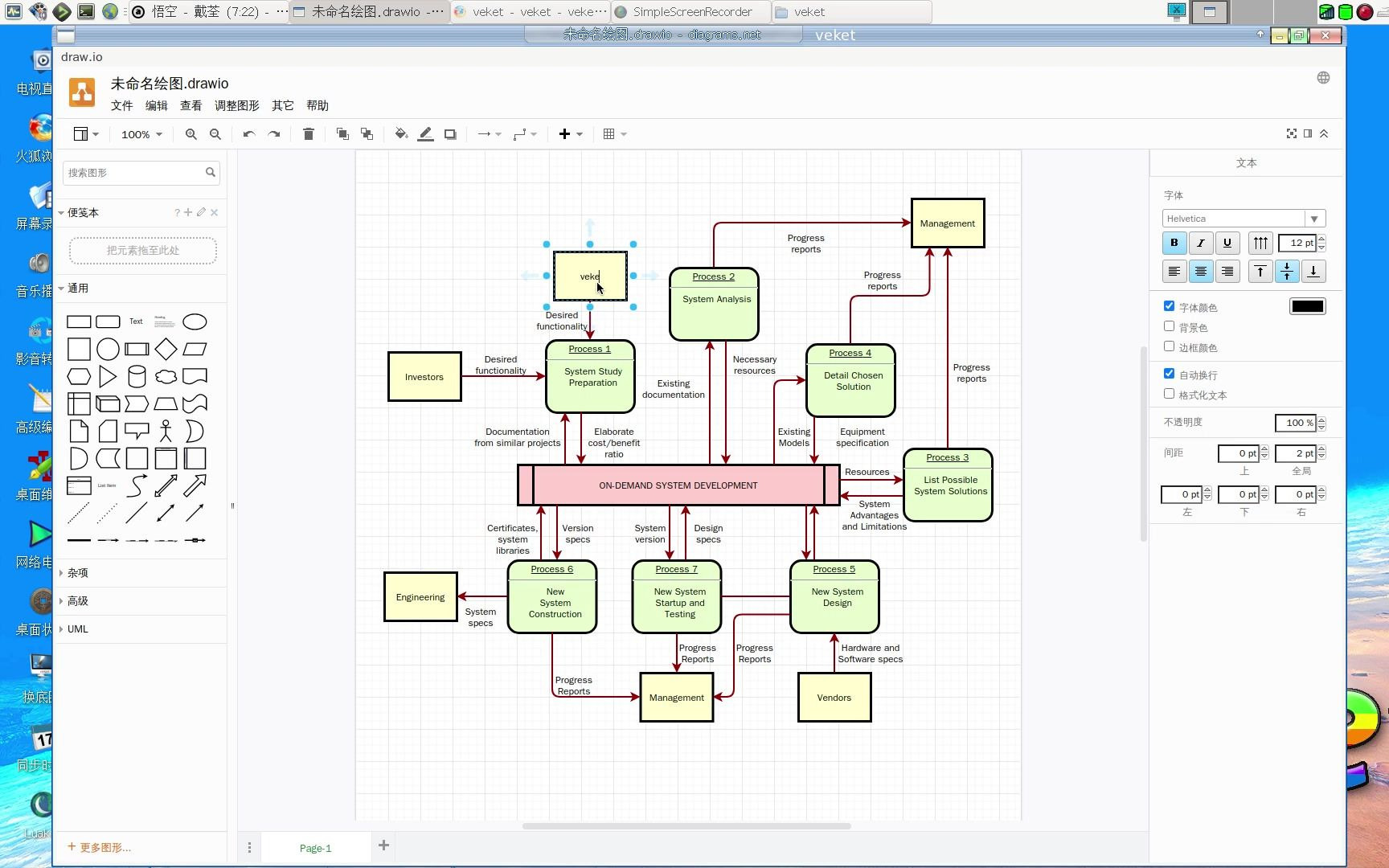Switch to the Page-1 tab
The image size is (1389, 868).
tap(315, 848)
